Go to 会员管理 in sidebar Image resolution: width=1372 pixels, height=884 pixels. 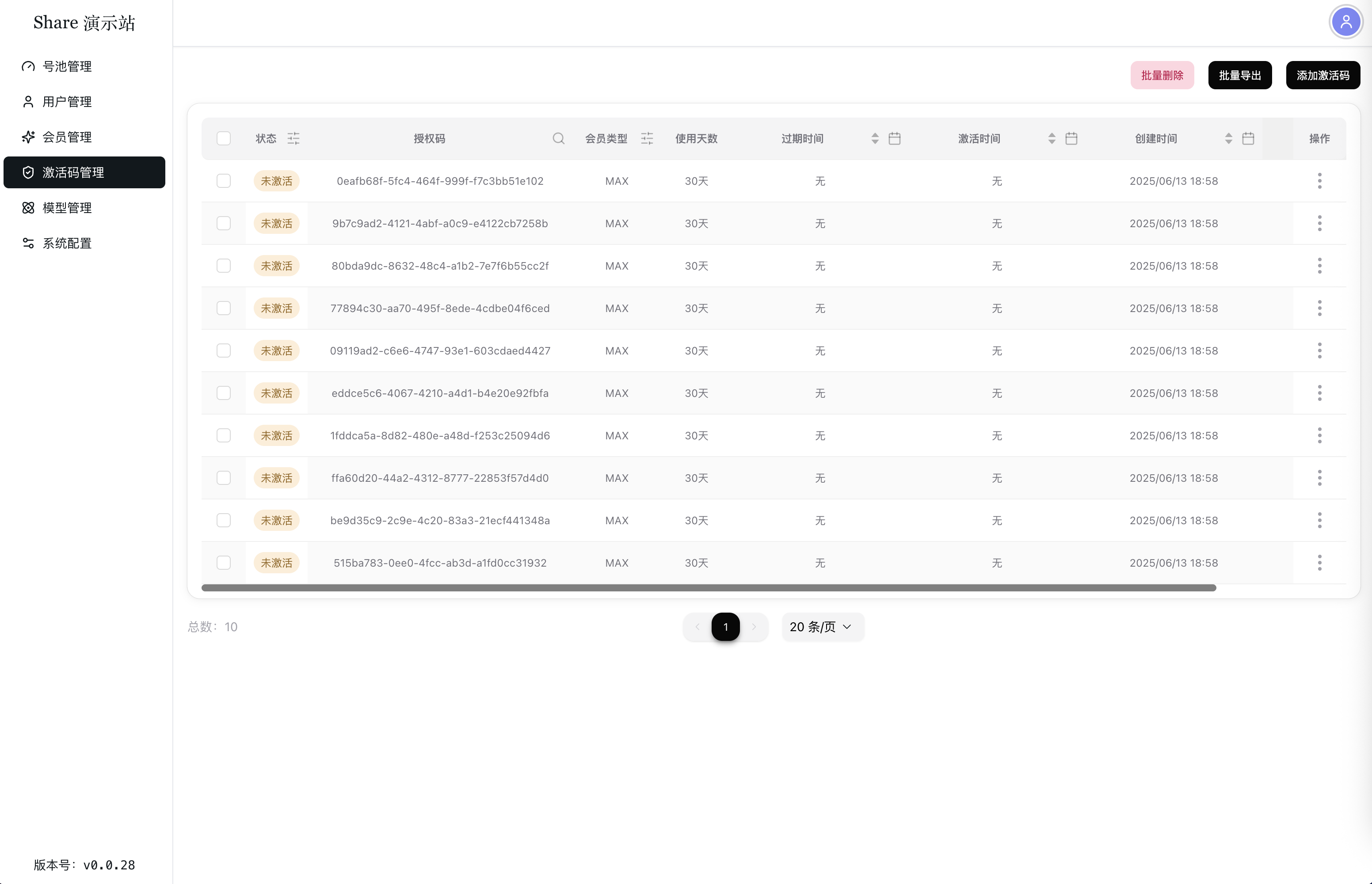pyautogui.click(x=84, y=137)
